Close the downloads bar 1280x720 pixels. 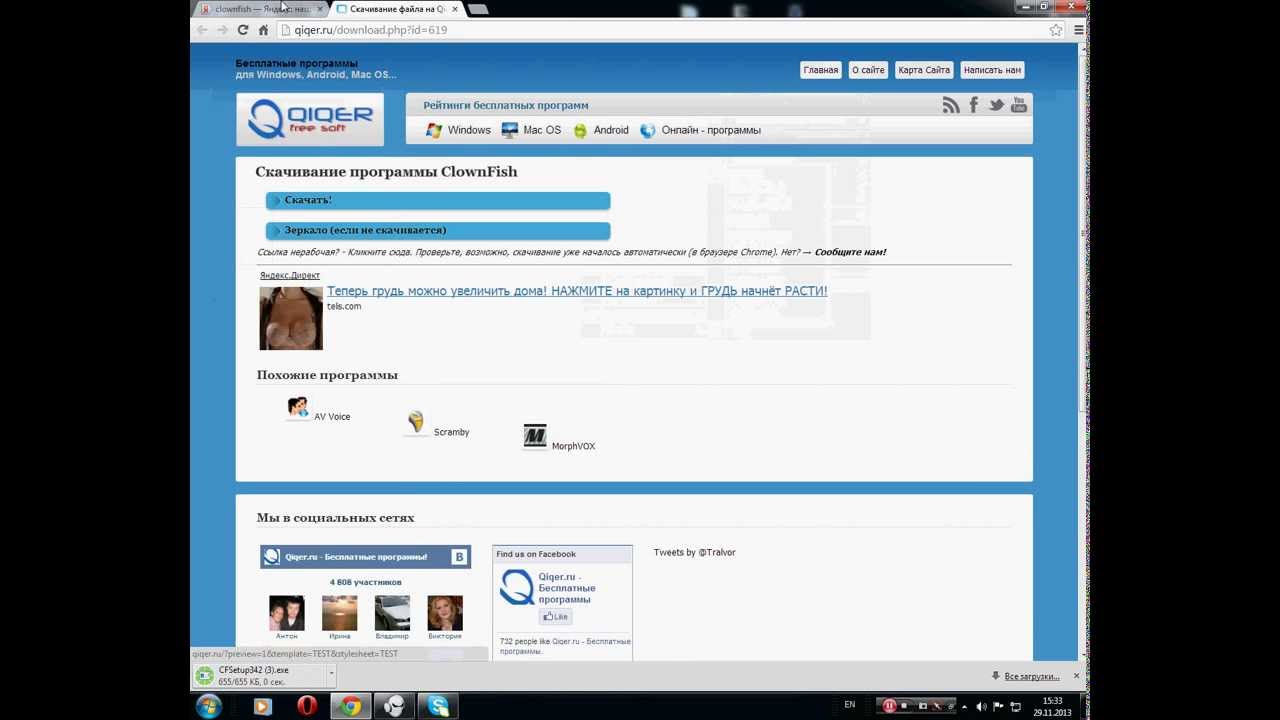click(x=1076, y=676)
